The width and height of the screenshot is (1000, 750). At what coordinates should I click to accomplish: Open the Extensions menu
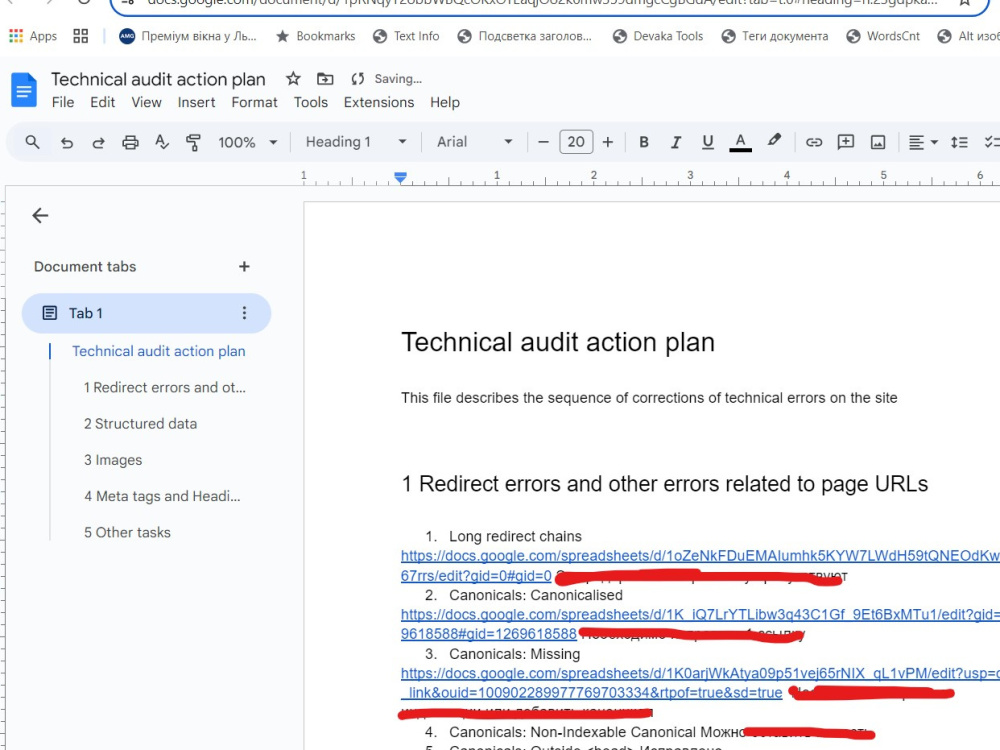click(379, 102)
